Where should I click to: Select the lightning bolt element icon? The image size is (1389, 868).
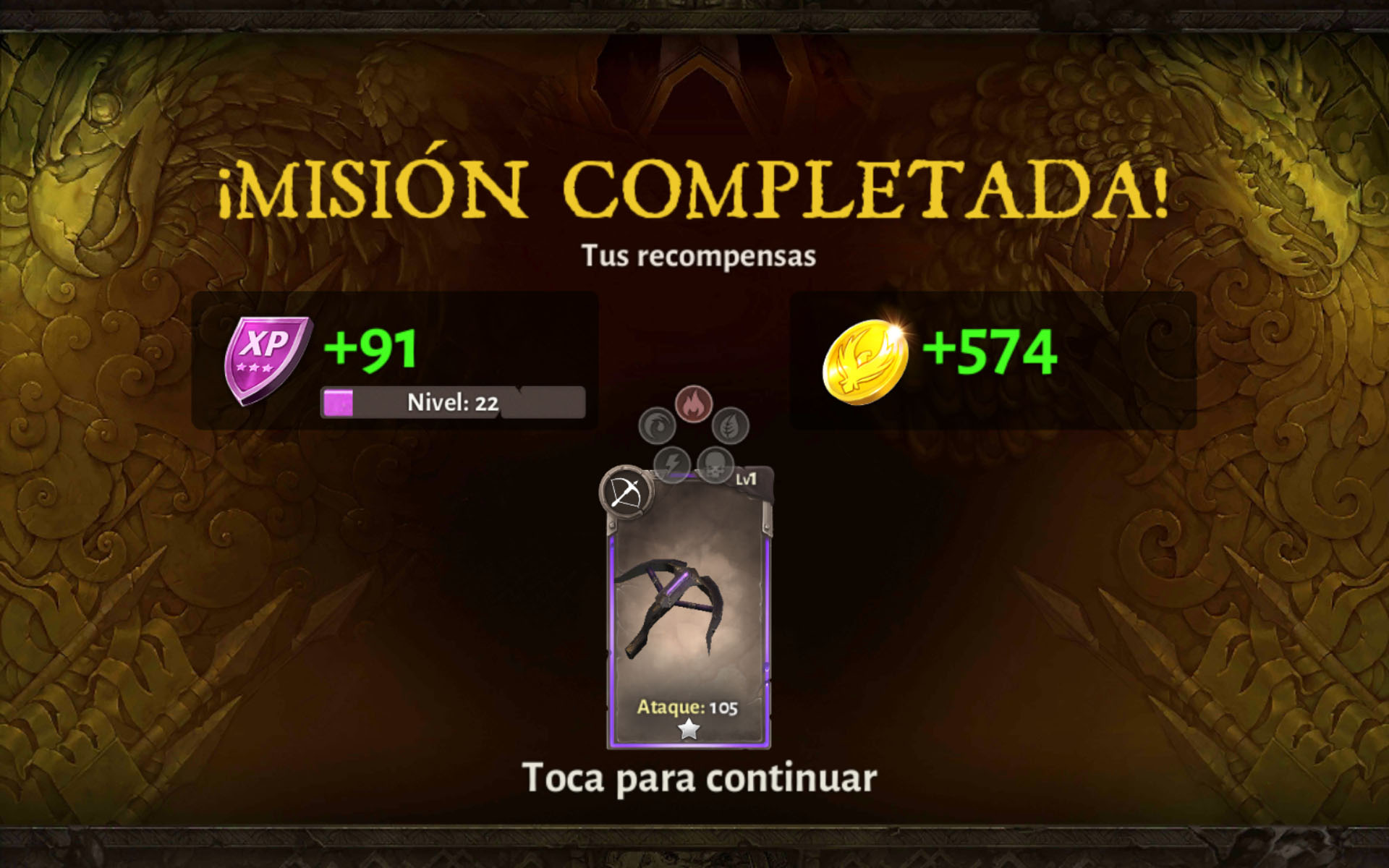[x=671, y=463]
